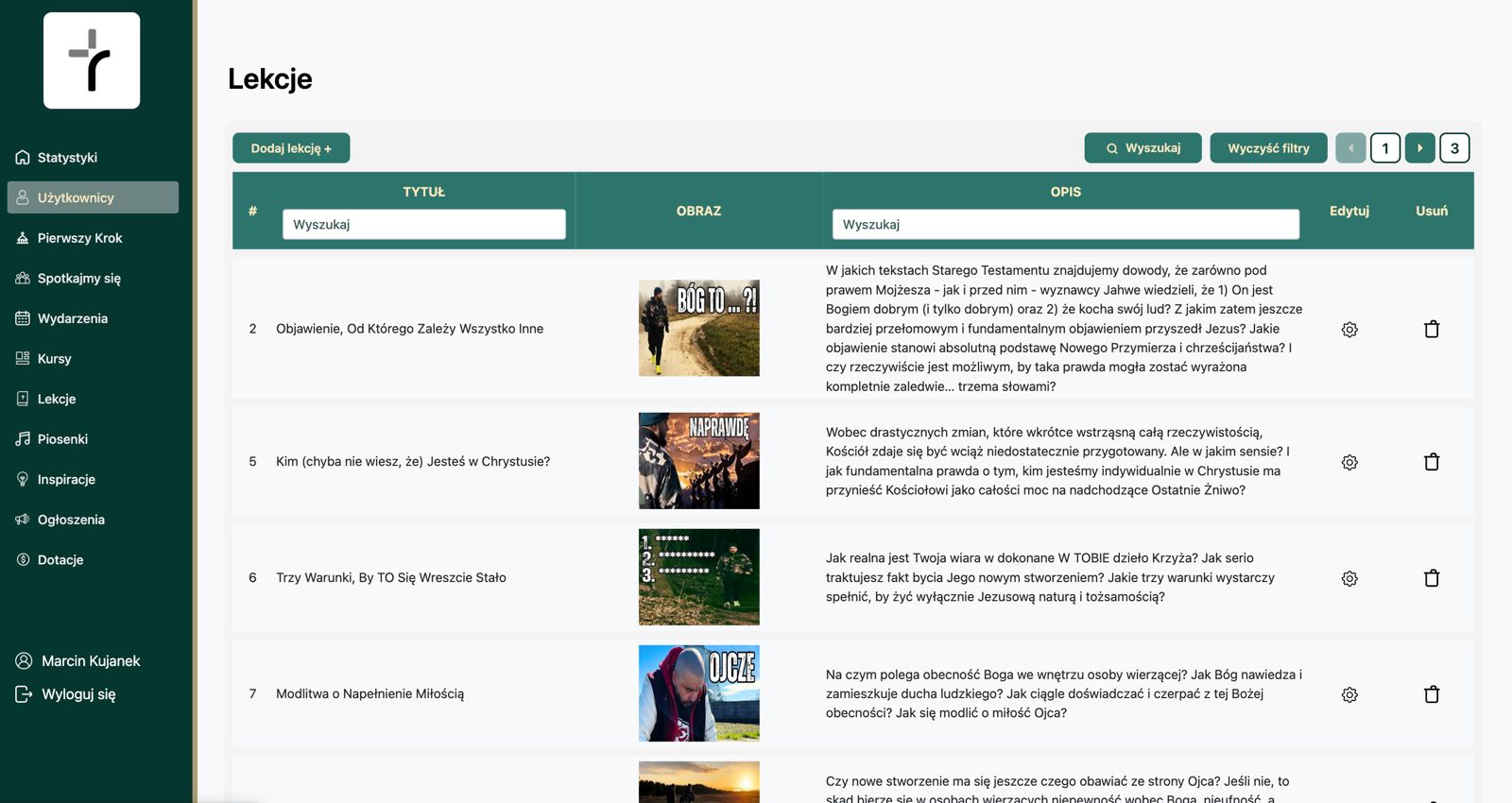Click the gear icon for Modlitwa o Napełnienie Miłością

click(1349, 694)
